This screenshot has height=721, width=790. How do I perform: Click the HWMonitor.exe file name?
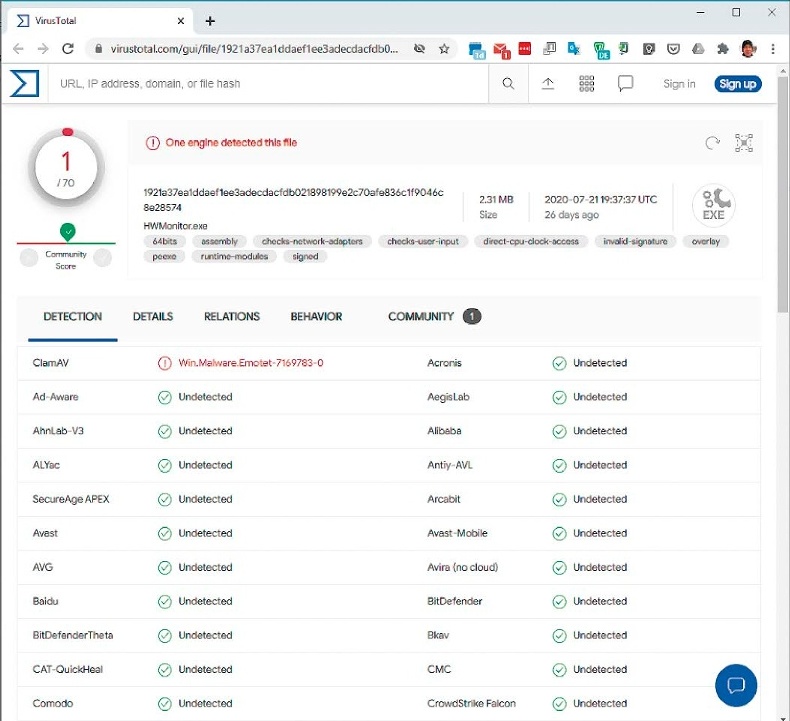[x=175, y=226]
